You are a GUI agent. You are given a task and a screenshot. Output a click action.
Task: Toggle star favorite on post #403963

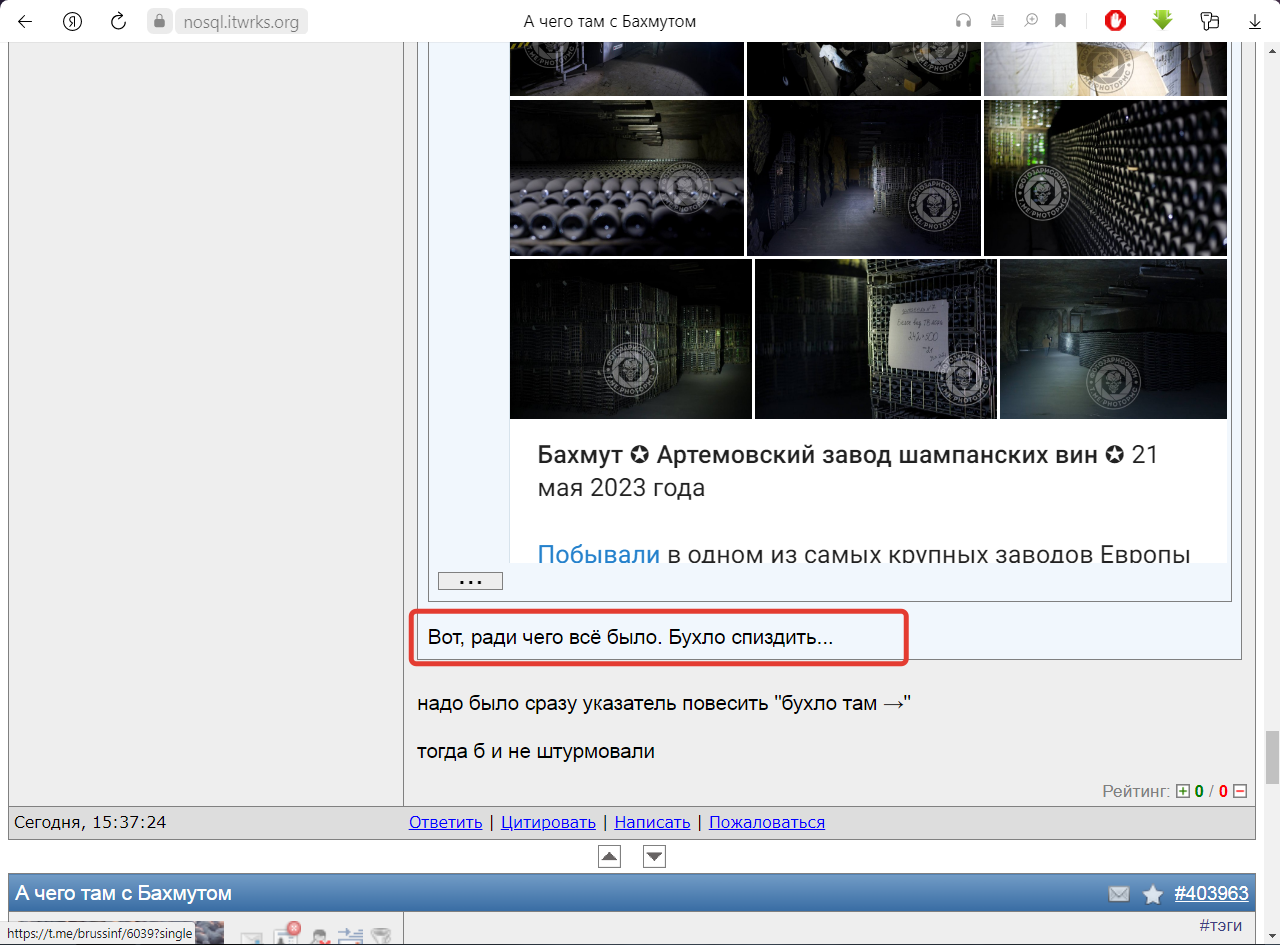(x=1153, y=894)
